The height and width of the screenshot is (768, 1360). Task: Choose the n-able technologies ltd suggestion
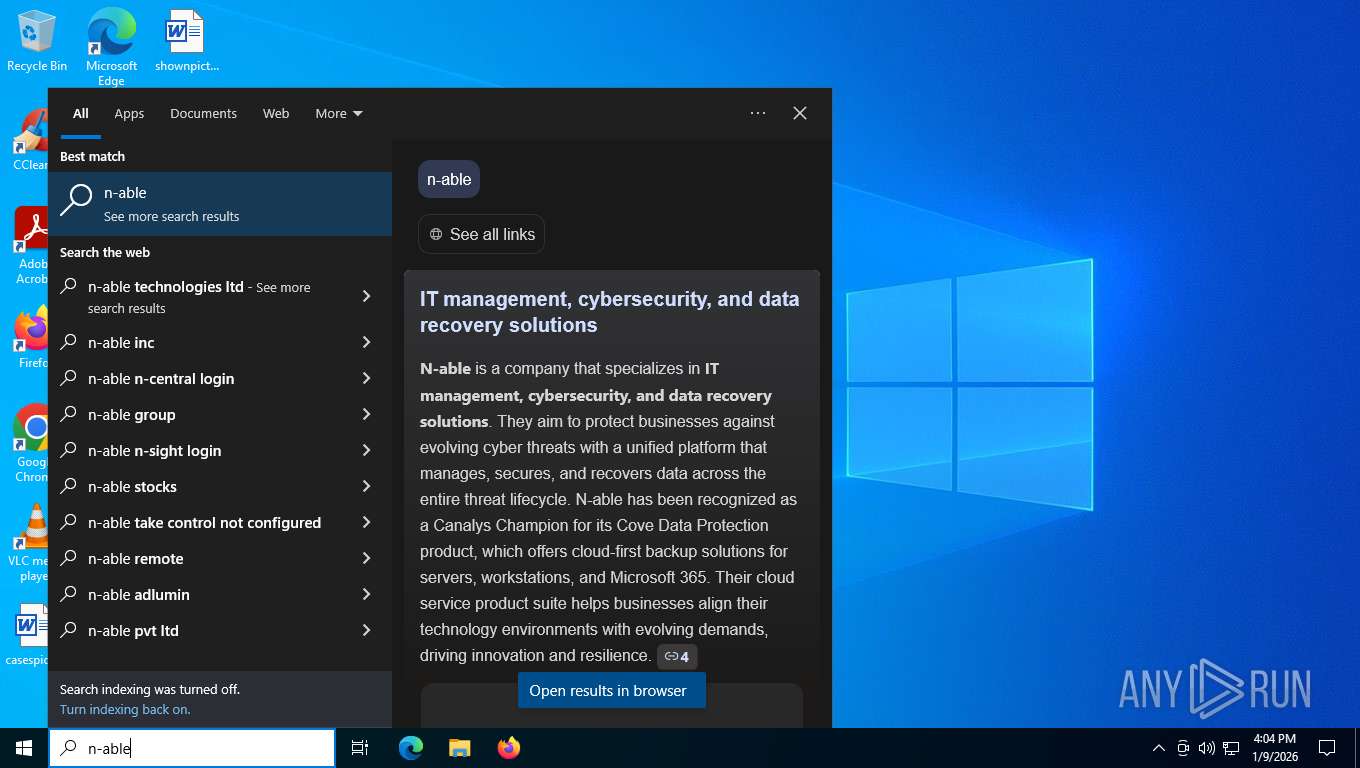[x=220, y=297]
